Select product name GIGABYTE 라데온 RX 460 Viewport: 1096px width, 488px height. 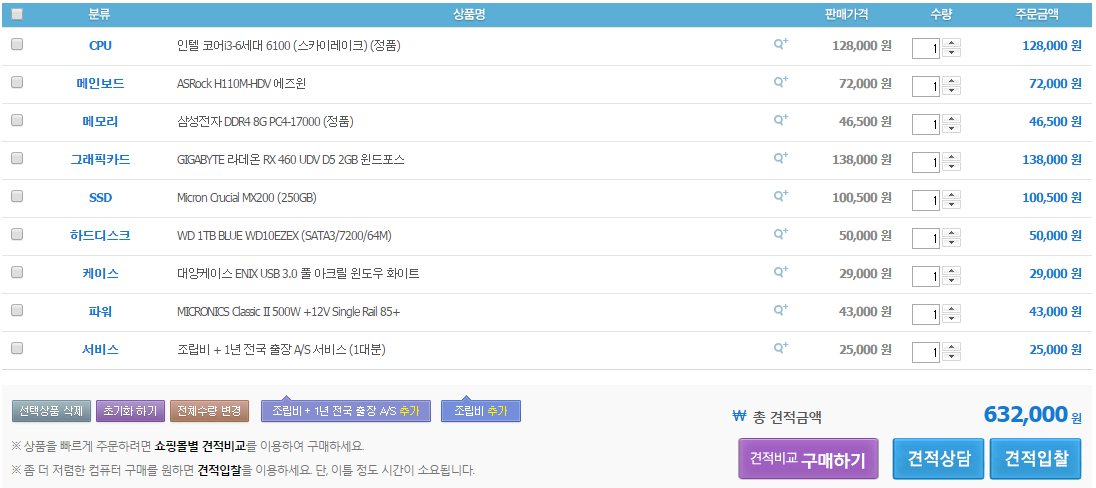tap(291, 160)
